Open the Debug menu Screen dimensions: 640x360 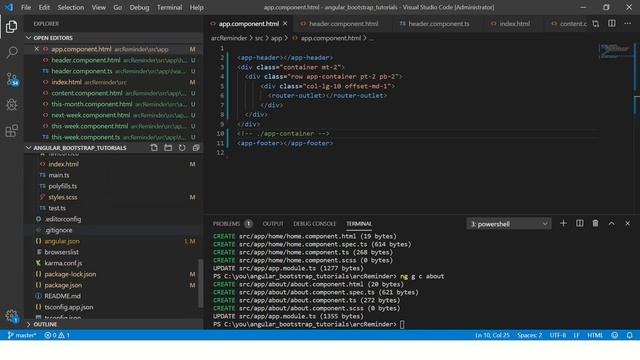pyautogui.click(x=139, y=7)
